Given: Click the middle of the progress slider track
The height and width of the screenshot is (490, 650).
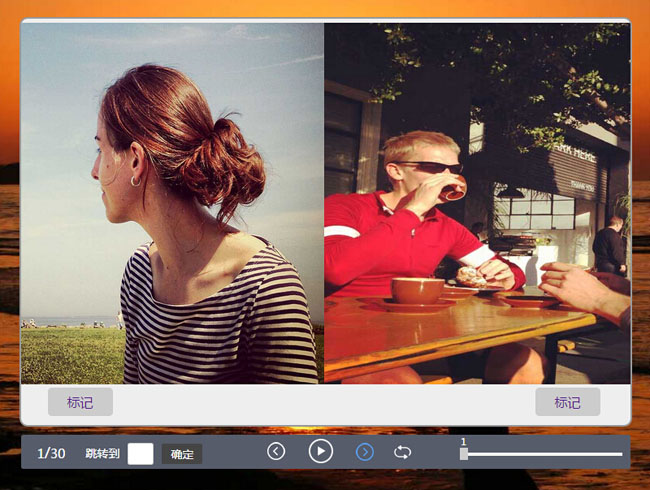Looking at the screenshot, I should click(x=543, y=454).
